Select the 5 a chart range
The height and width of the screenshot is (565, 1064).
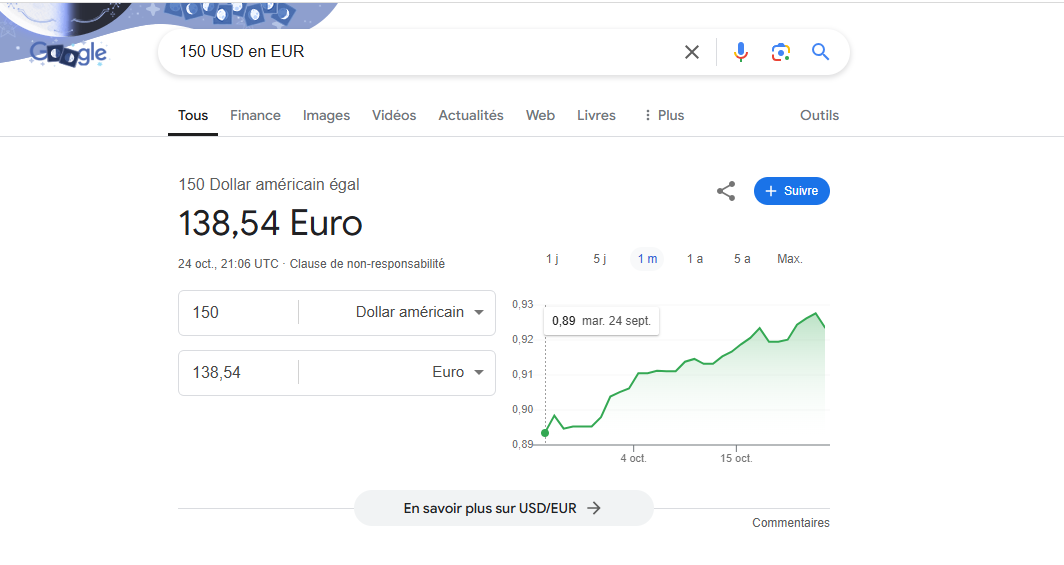pos(742,258)
